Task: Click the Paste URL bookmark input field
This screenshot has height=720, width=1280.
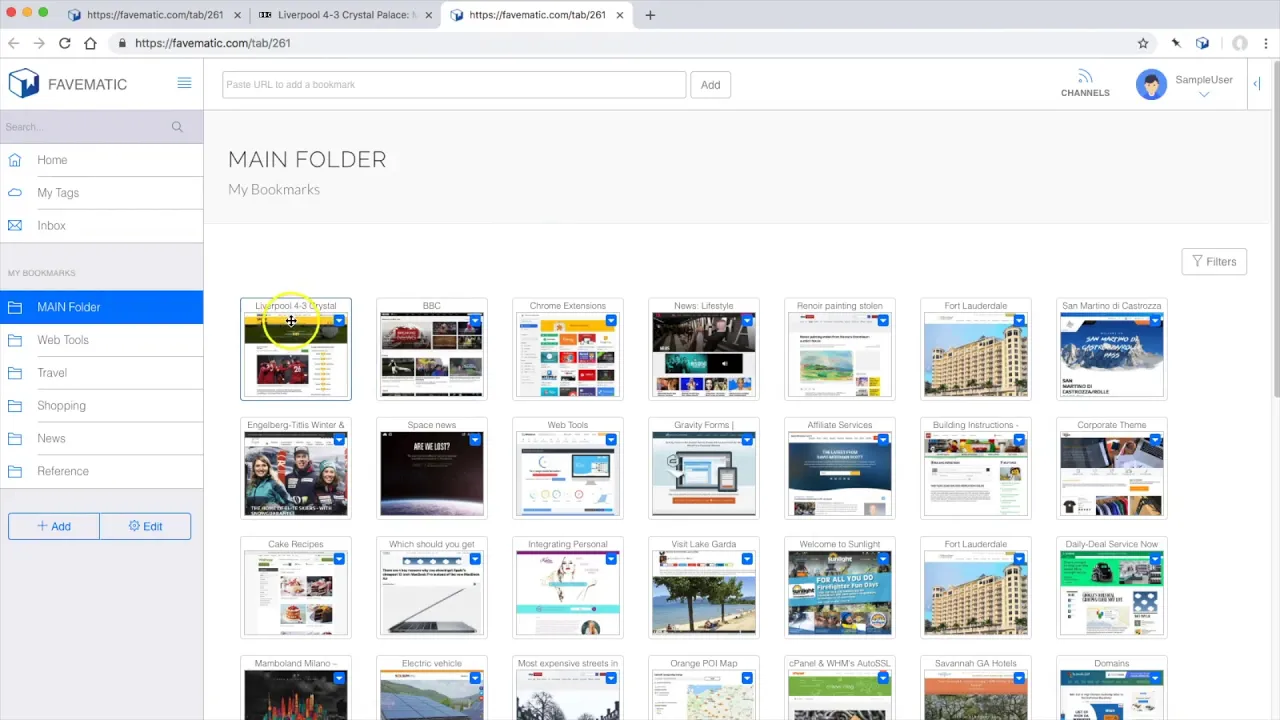Action: tap(454, 85)
